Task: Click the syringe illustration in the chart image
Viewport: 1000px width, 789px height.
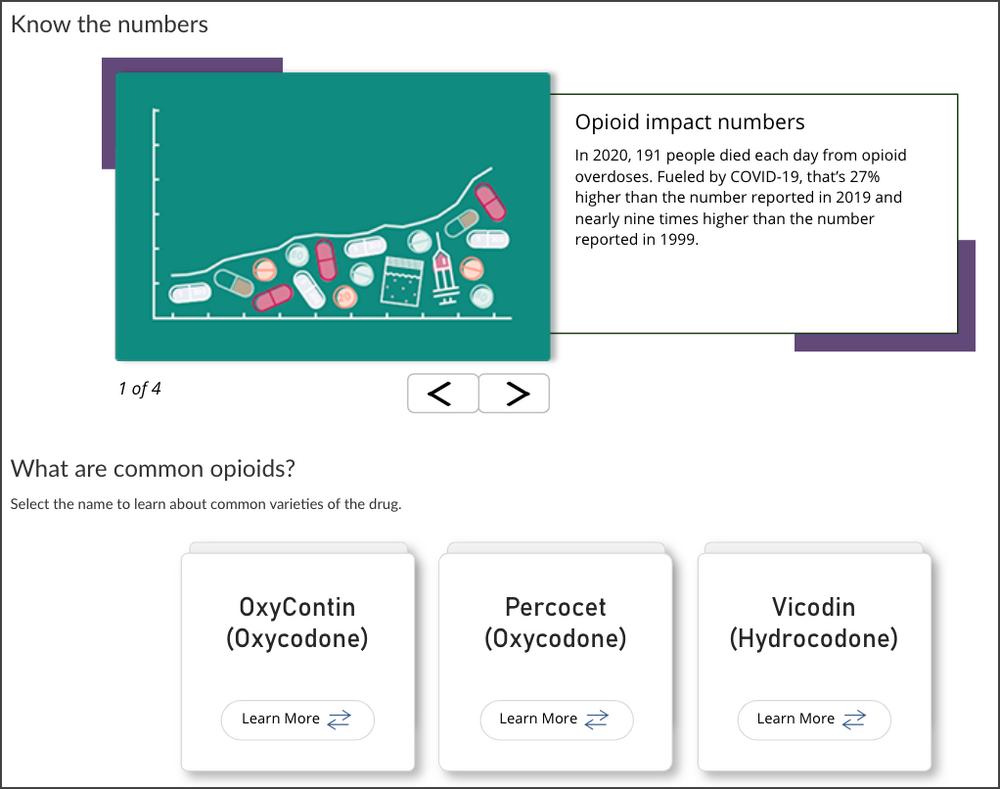Action: click(x=444, y=278)
